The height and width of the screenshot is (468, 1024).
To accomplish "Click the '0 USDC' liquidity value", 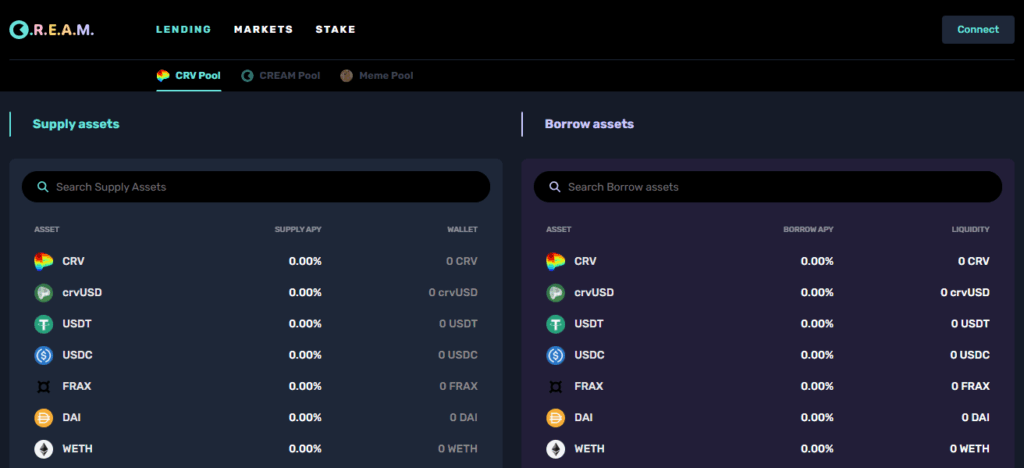I will [x=970, y=355].
